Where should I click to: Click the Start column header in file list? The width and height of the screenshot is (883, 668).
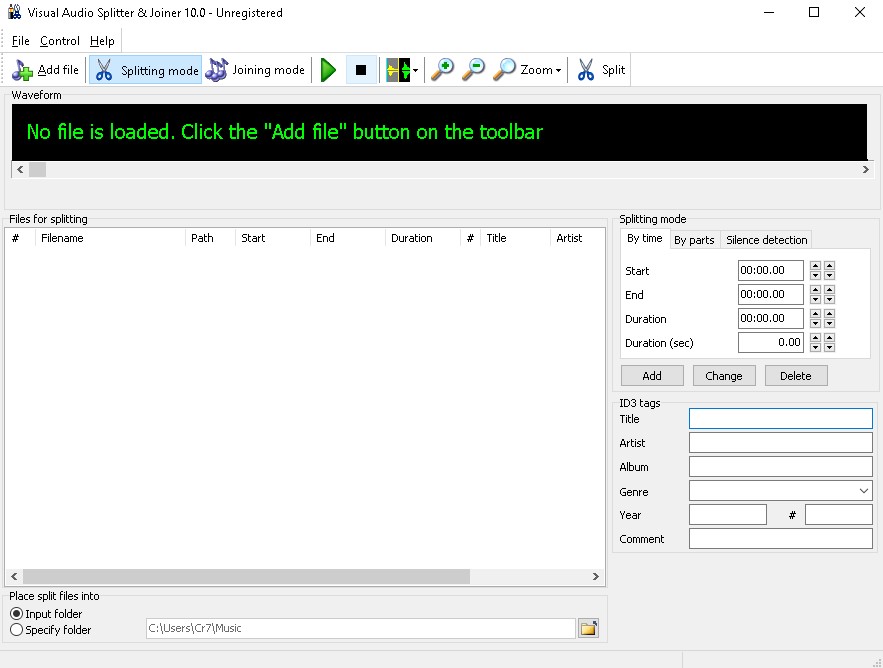273,238
